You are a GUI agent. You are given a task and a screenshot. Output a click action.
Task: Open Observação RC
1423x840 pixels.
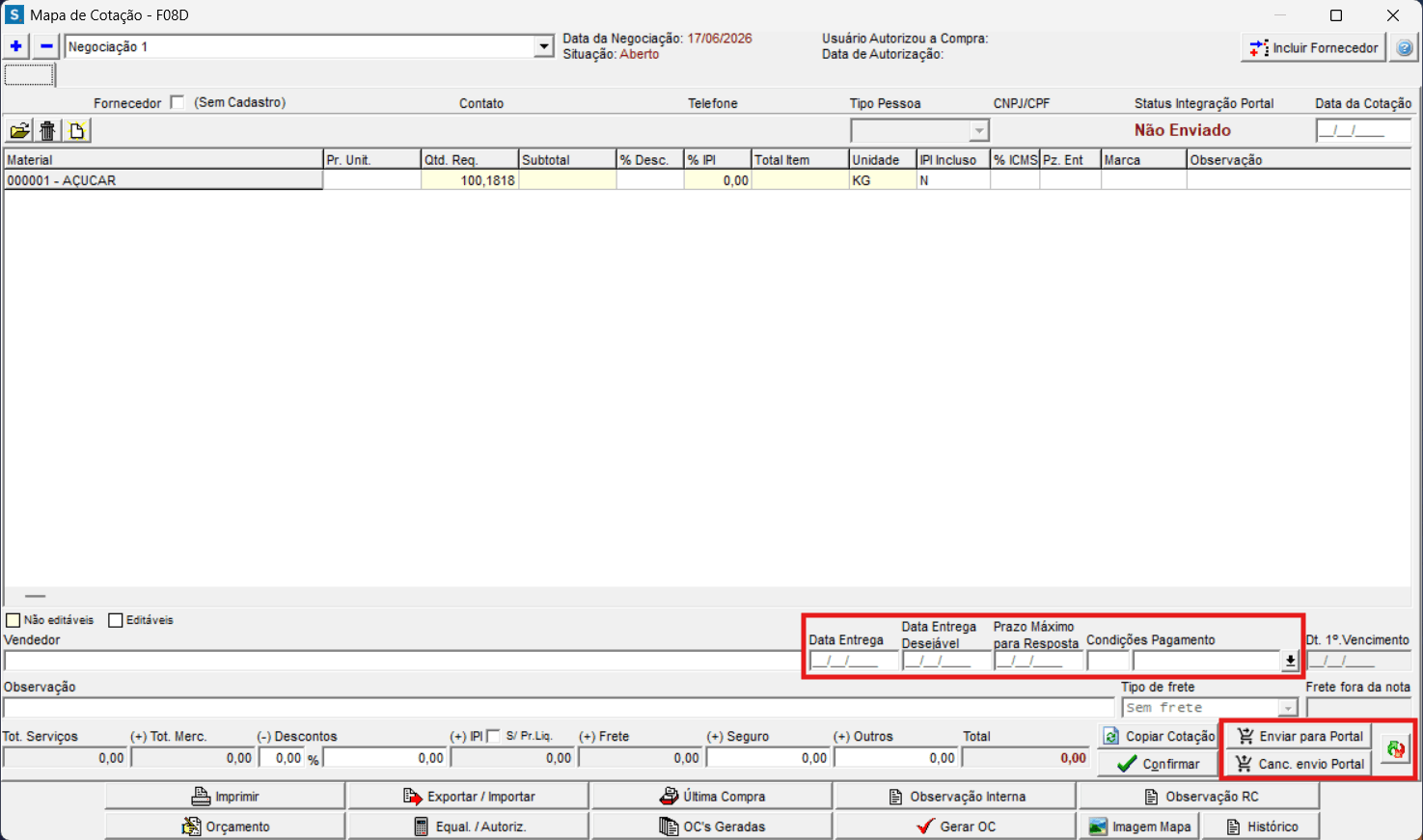[1199, 797]
